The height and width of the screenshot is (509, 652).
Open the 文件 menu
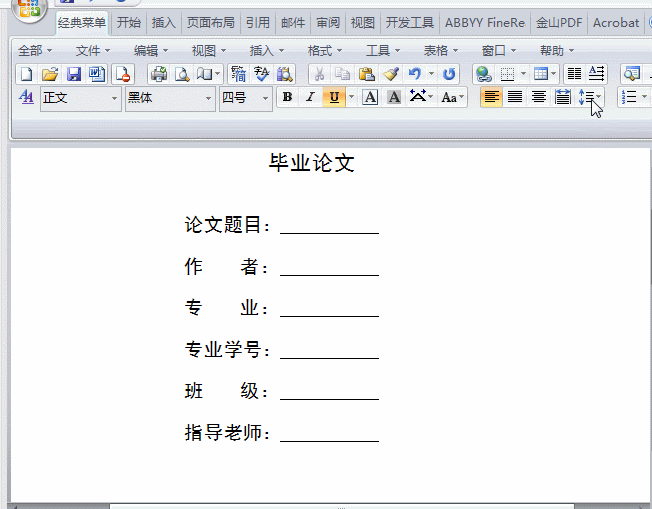pyautogui.click(x=92, y=51)
